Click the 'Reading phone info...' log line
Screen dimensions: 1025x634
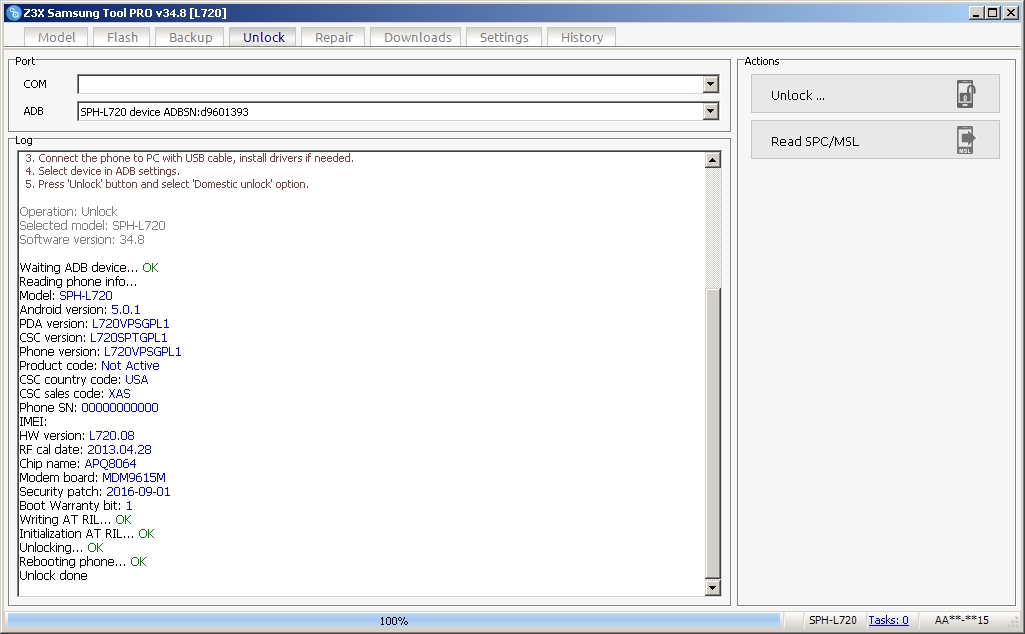click(x=78, y=282)
